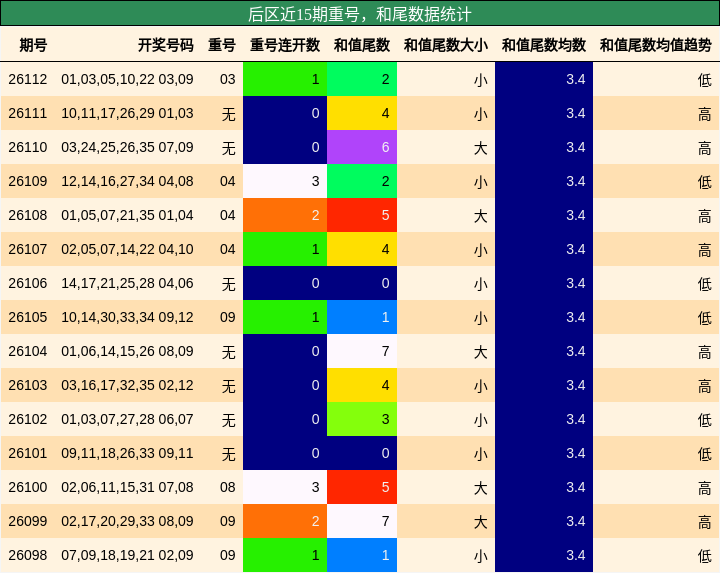Click draw numbers 10,11,17,26,29 01,03

coord(127,113)
